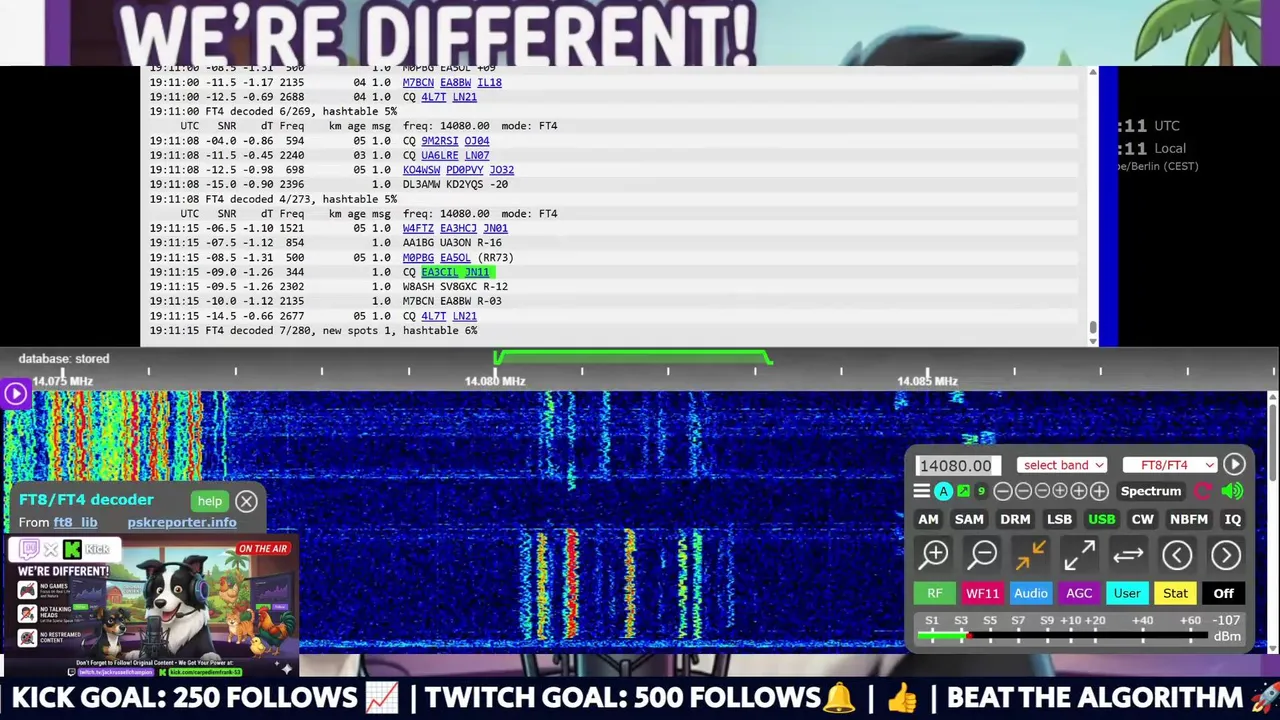Viewport: 1280px width, 720px height.
Task: Select NBFM mode
Action: click(x=1188, y=519)
